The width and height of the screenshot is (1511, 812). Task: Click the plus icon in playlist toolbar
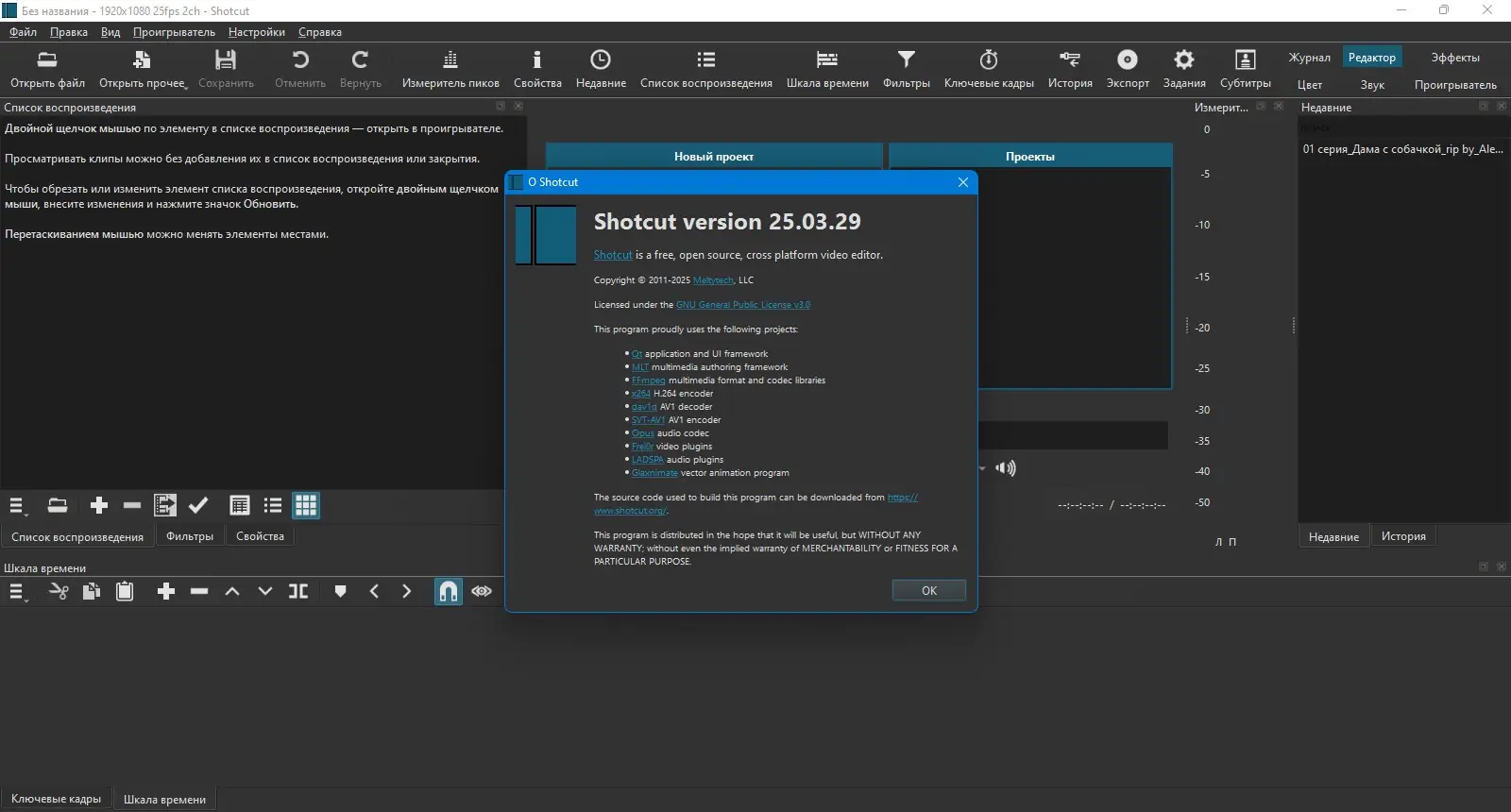[99, 505]
